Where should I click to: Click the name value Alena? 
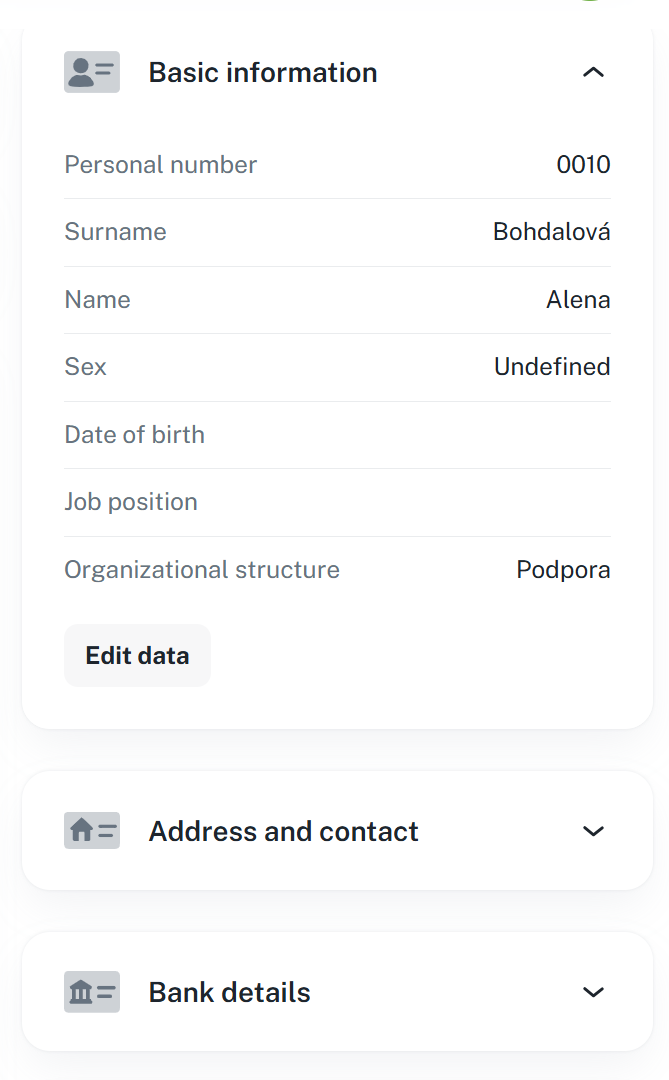578,300
